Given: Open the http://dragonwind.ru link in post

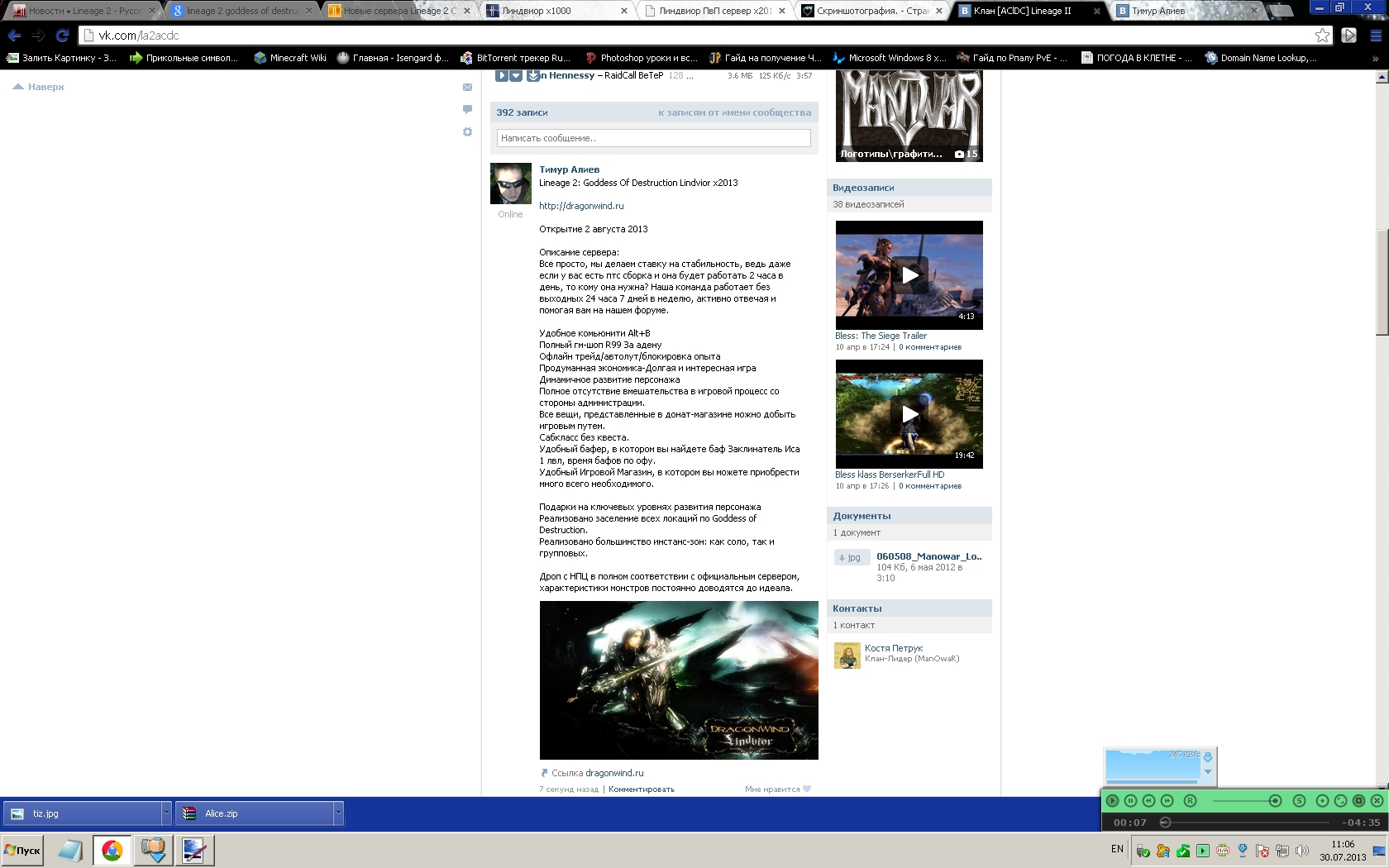Looking at the screenshot, I should (581, 206).
